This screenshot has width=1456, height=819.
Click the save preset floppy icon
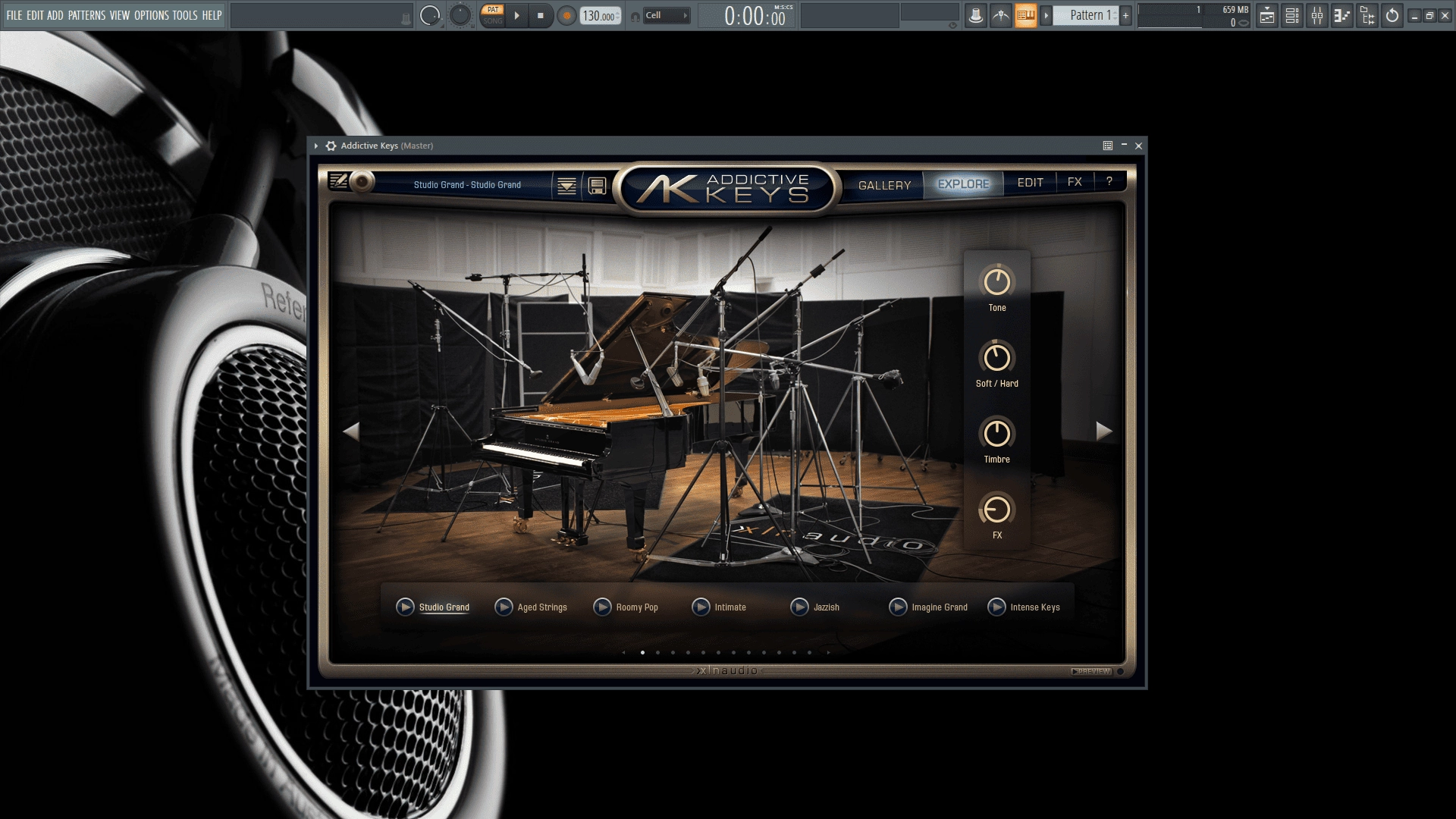(598, 186)
